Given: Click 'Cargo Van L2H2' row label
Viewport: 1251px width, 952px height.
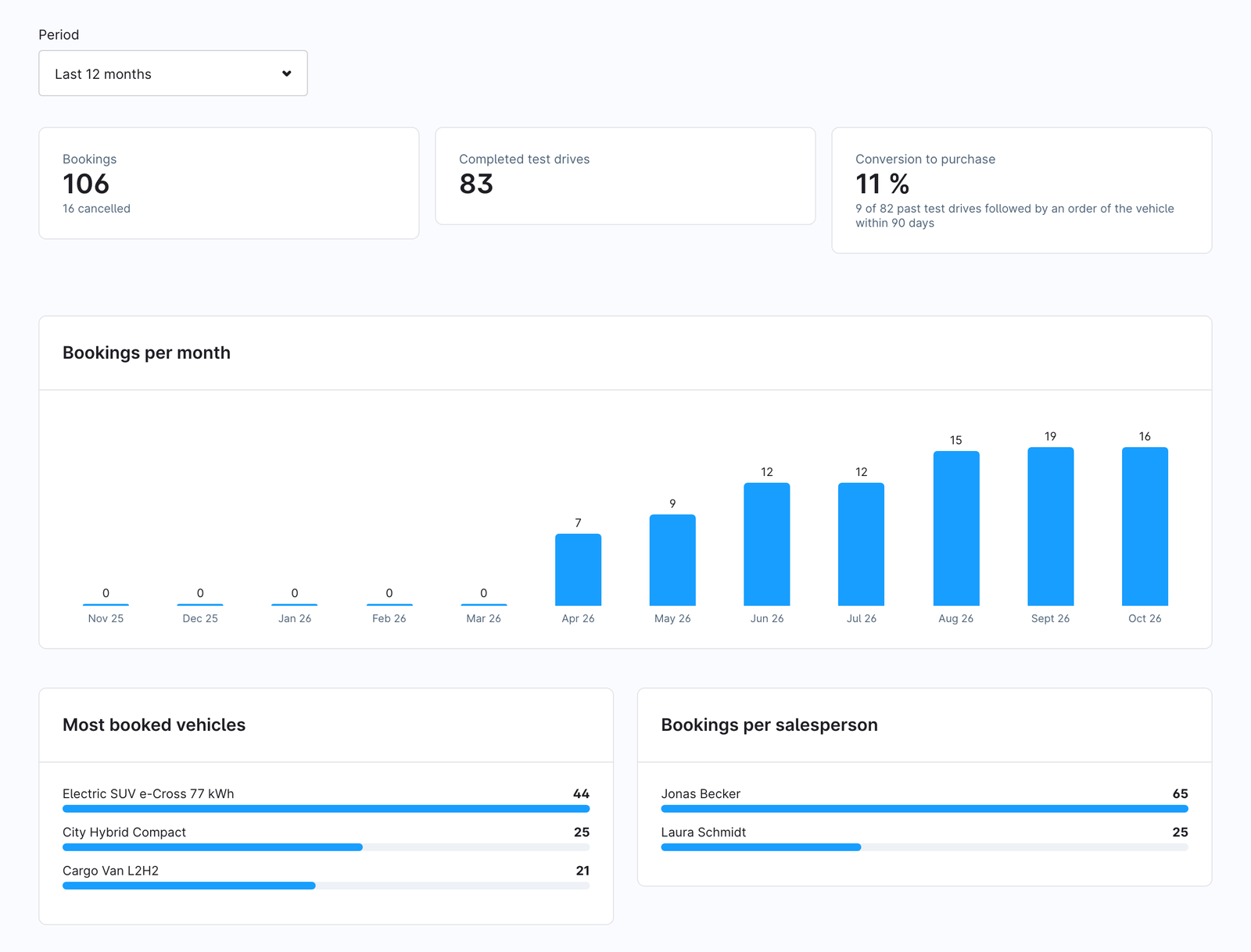Looking at the screenshot, I should click(110, 871).
